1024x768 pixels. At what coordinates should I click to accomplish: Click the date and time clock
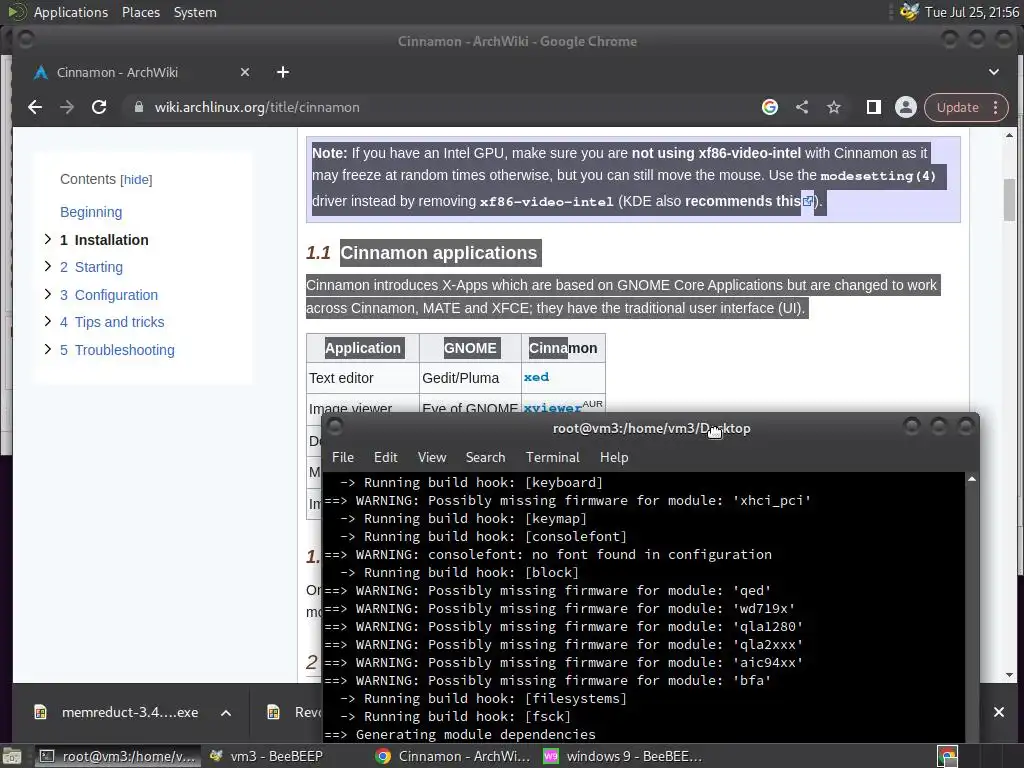coord(972,12)
